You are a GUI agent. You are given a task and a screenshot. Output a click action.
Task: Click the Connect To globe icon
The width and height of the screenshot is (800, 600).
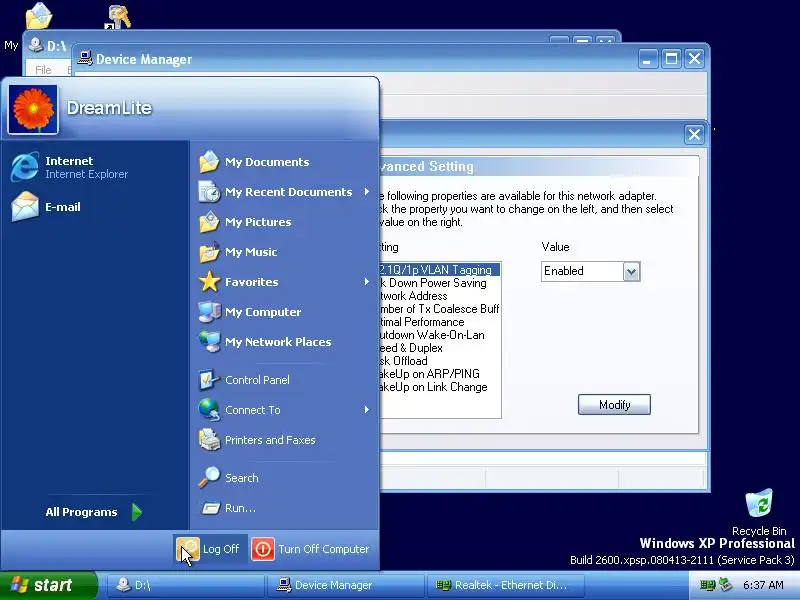coord(209,410)
